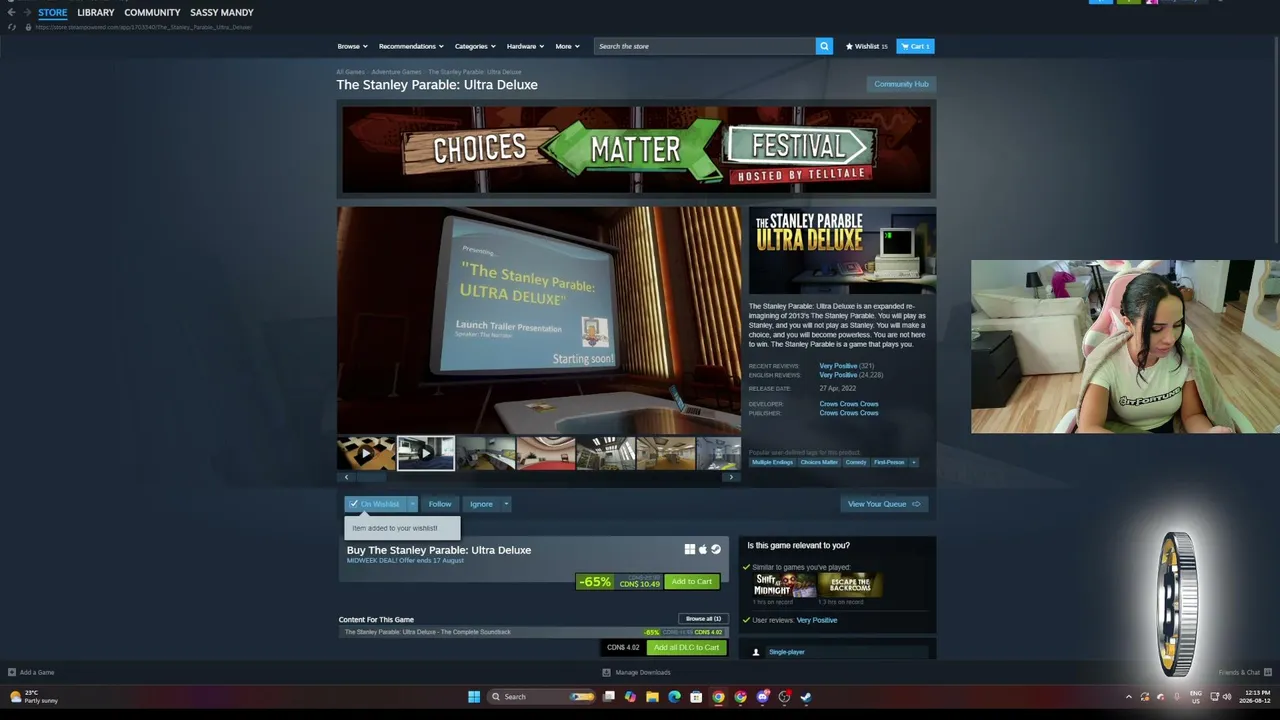
Task: Click the store search input field
Action: pyautogui.click(x=704, y=46)
